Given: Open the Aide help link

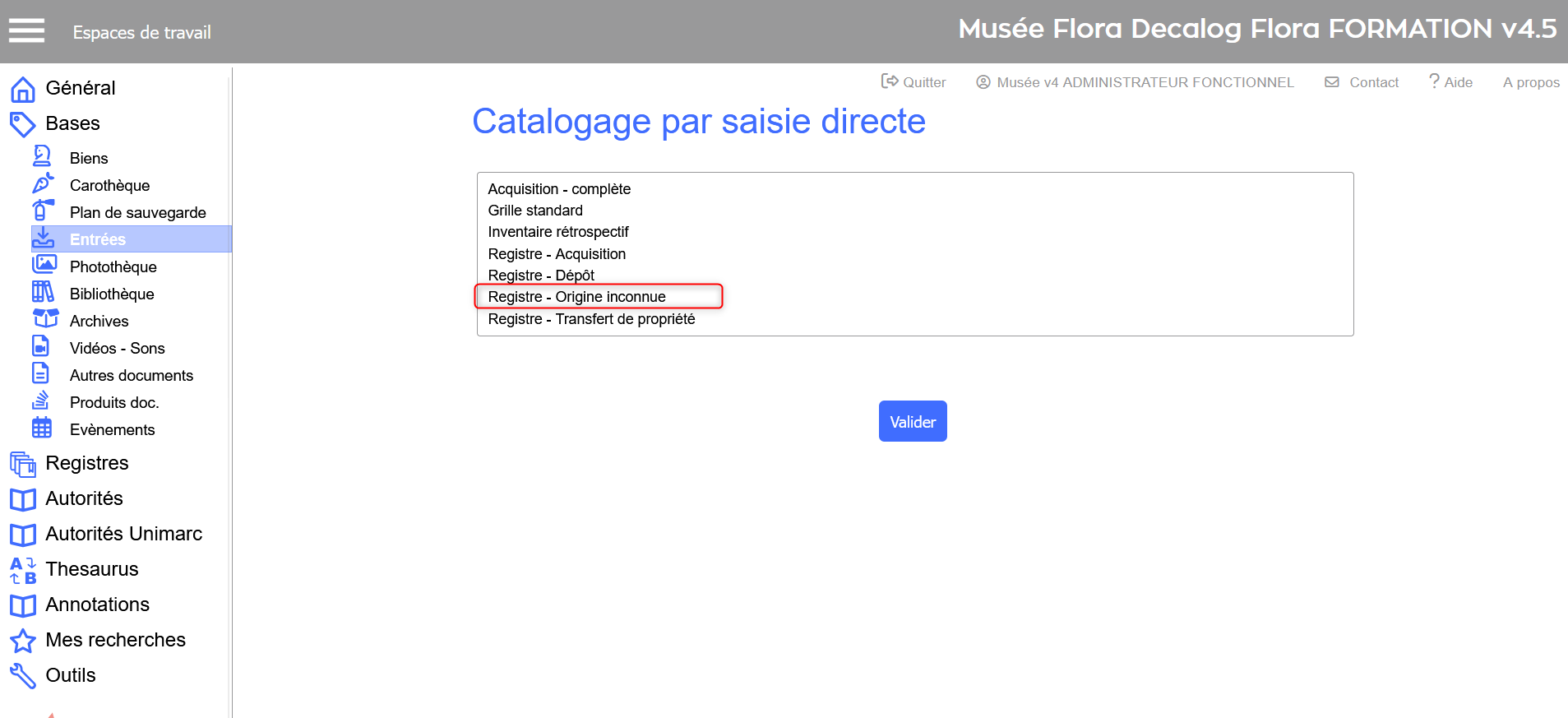Looking at the screenshot, I should pos(1451,82).
